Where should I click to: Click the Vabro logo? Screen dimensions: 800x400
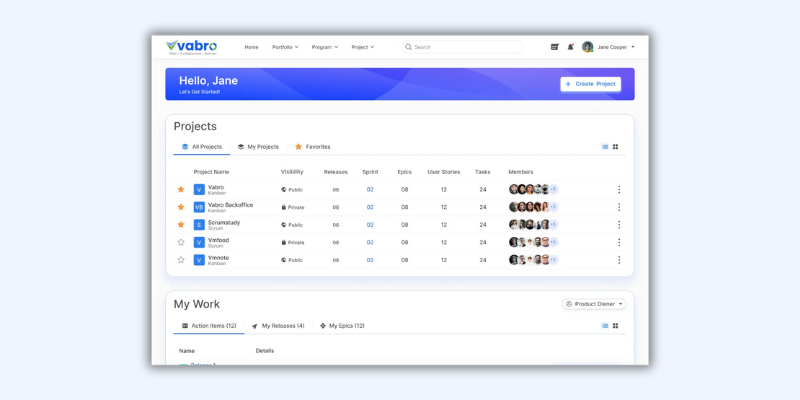[192, 47]
